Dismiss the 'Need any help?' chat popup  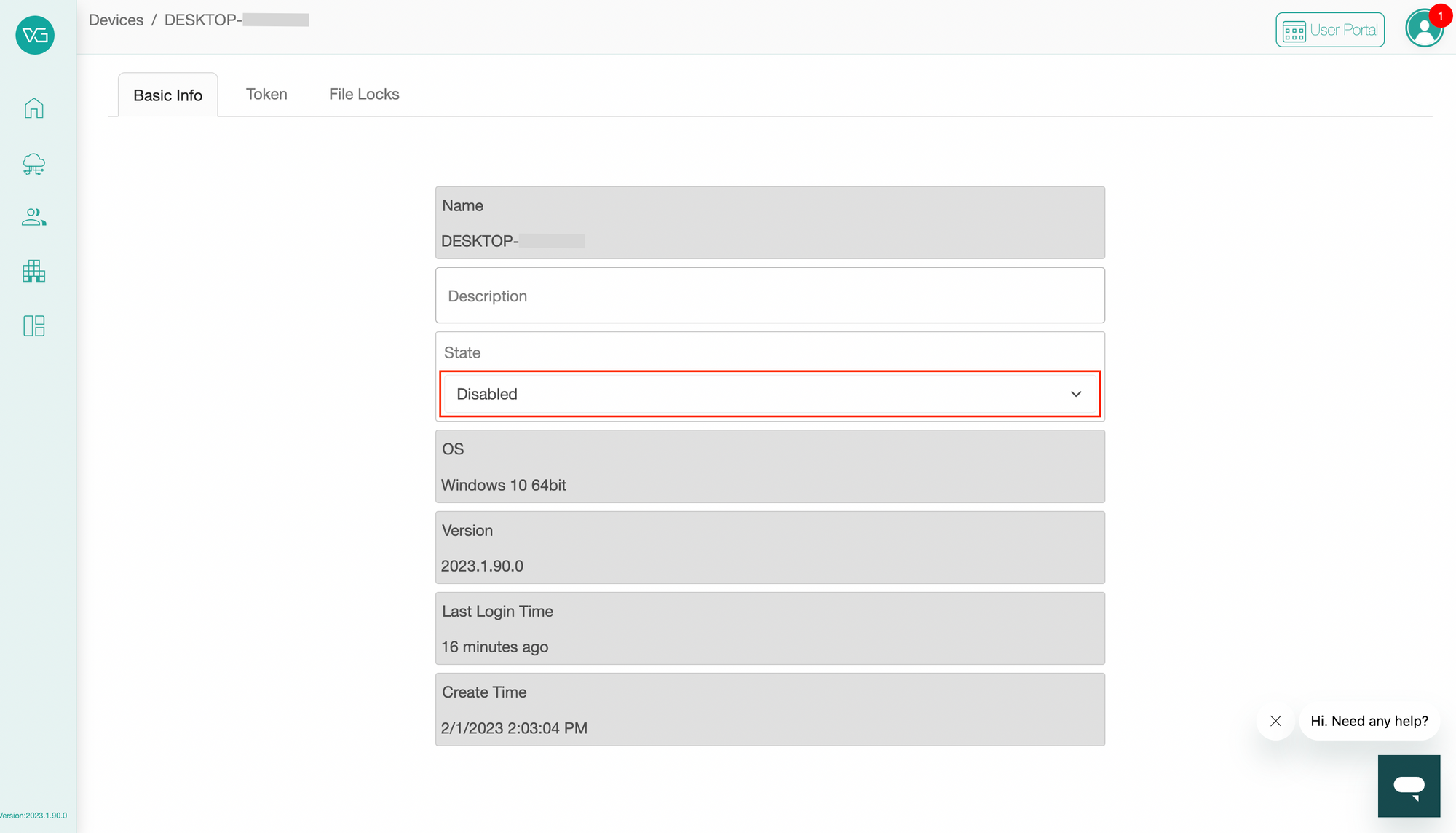click(1275, 721)
